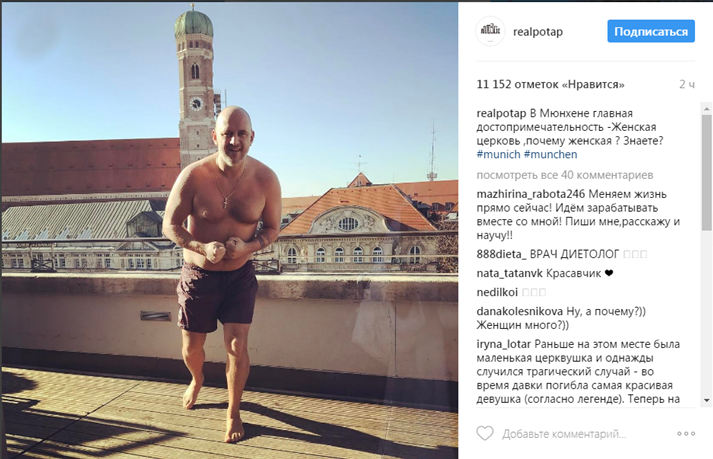The image size is (713, 459).
Task: Open iryna_lotar commenter profile
Action: coord(504,344)
